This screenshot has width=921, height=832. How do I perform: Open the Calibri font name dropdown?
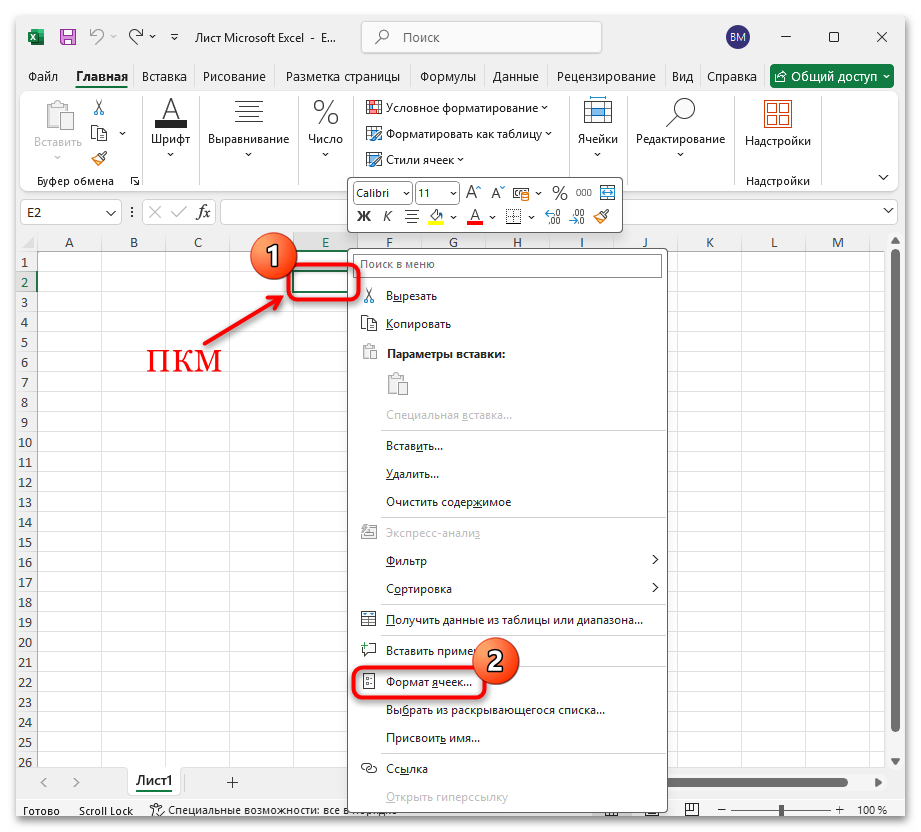pos(383,193)
